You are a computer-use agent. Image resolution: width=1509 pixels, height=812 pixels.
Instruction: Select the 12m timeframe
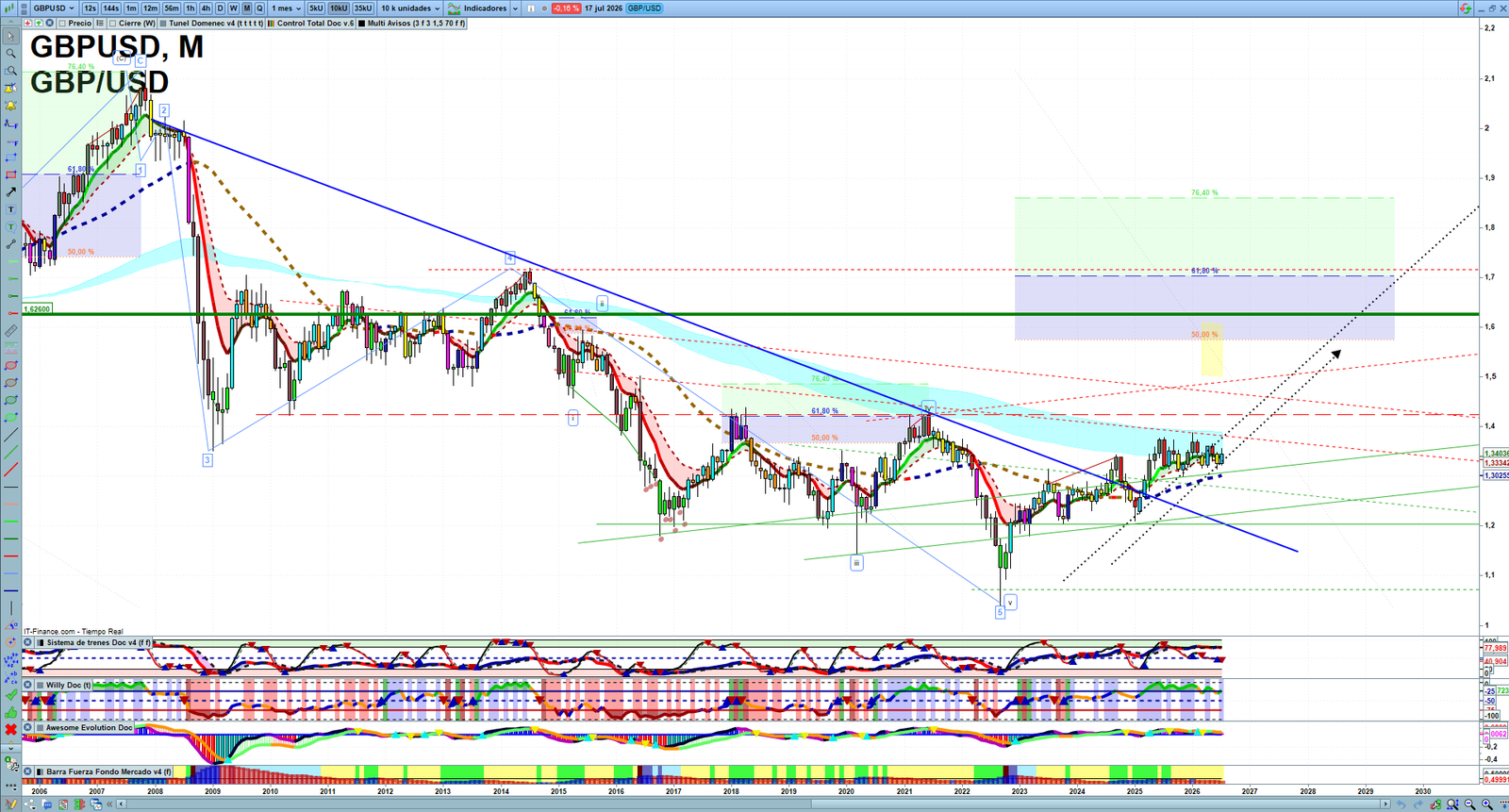[150, 8]
